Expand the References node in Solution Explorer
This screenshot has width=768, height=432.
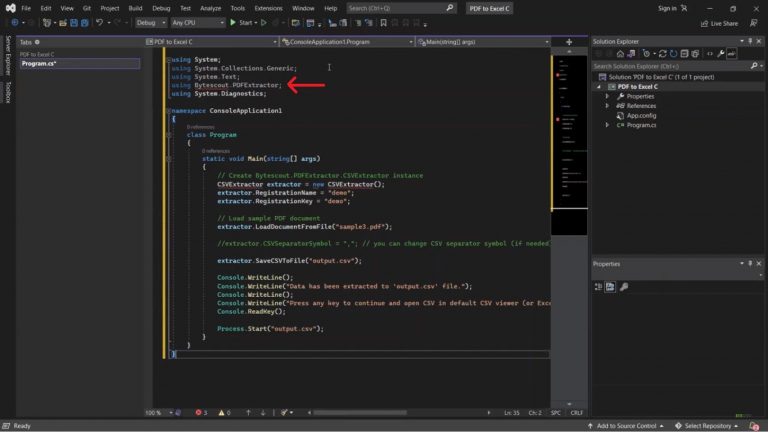pyautogui.click(x=607, y=105)
